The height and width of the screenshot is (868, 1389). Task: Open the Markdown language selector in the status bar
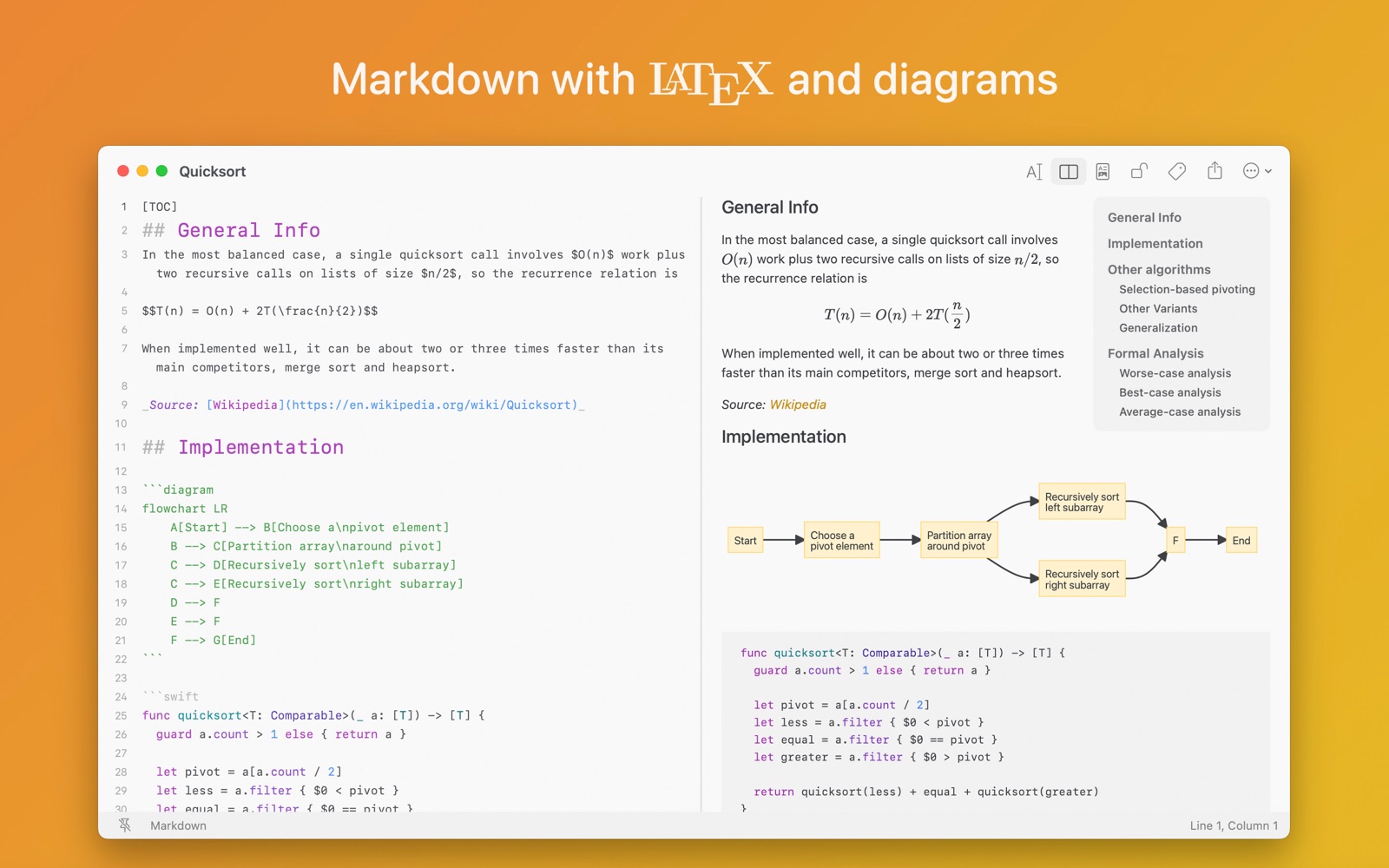point(178,825)
